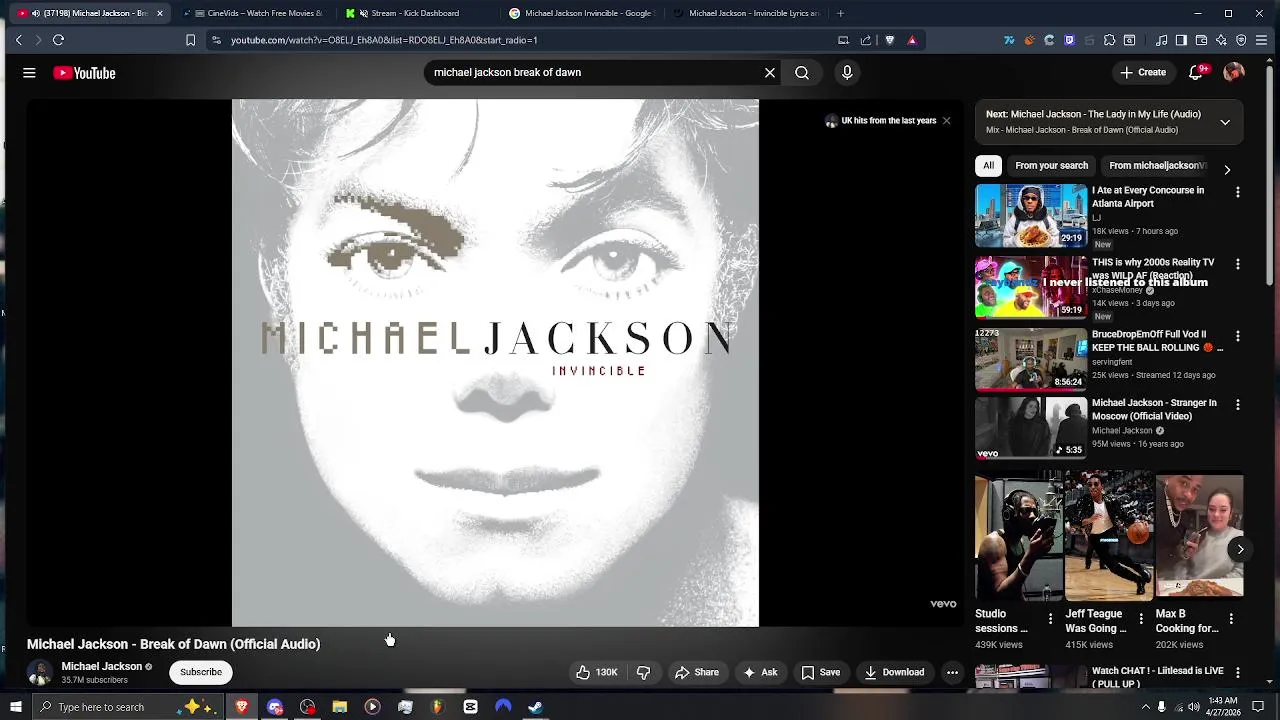The width and height of the screenshot is (1280, 720).
Task: Go to the YouTube home logo
Action: (x=84, y=73)
